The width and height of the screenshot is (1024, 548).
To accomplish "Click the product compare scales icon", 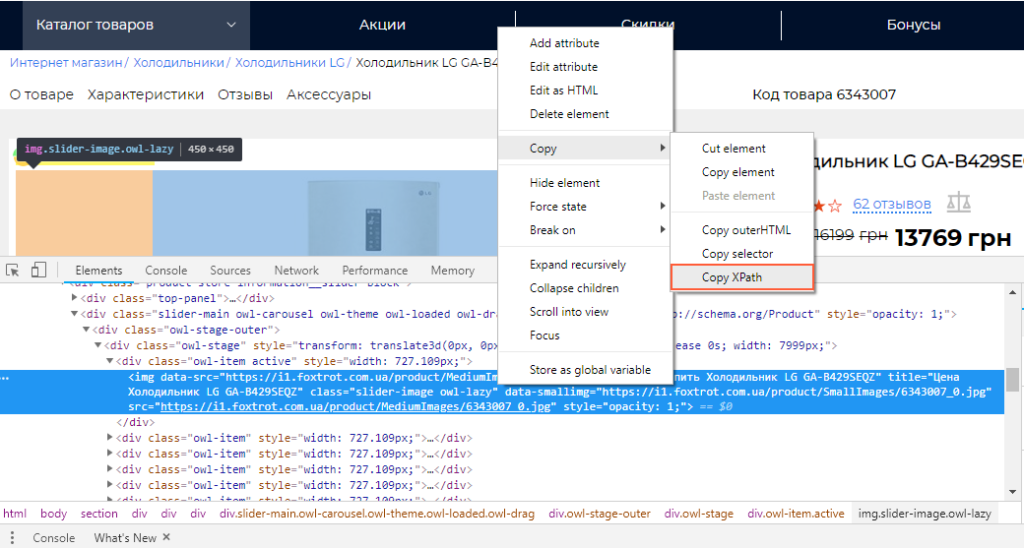I will coord(958,204).
